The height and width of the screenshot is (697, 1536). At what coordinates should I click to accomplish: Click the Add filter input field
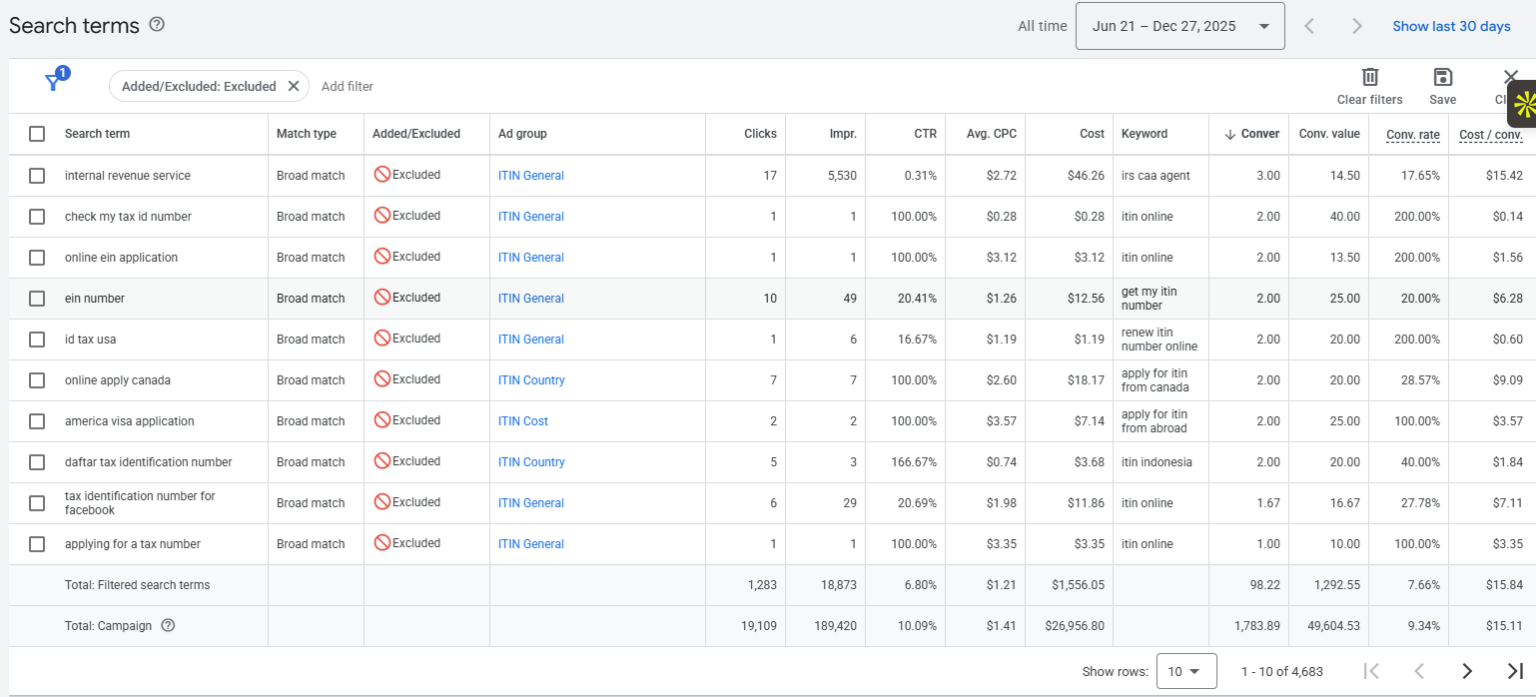(347, 87)
